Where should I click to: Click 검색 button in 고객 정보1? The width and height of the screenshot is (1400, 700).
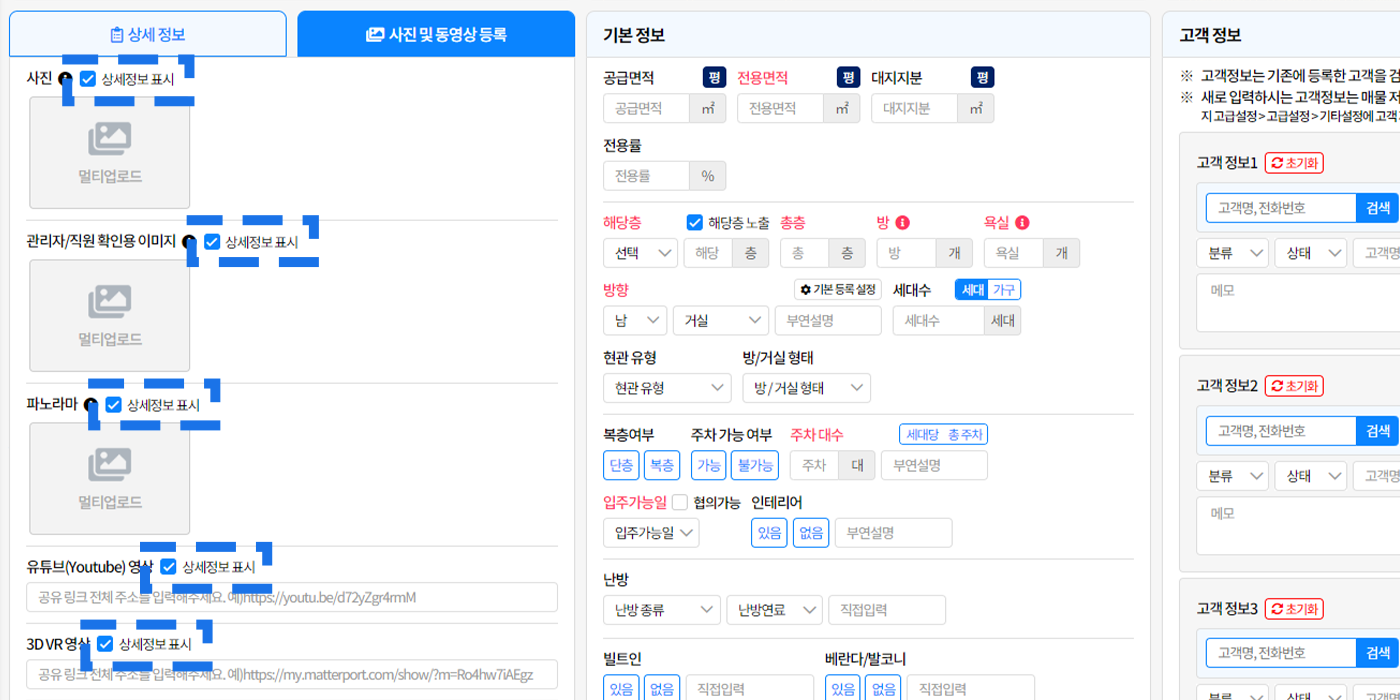point(1377,208)
